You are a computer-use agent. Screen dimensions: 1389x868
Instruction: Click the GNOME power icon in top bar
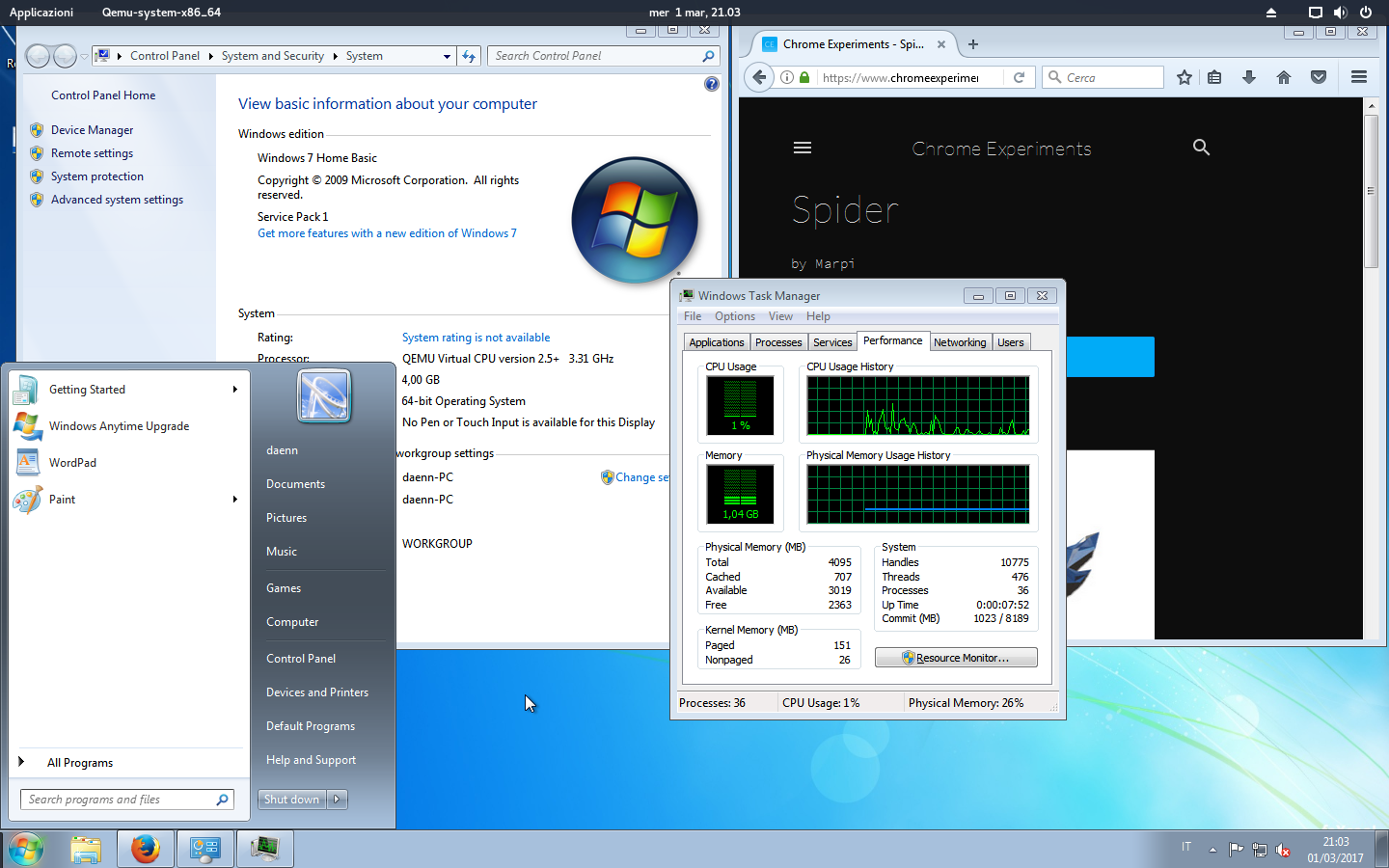point(1366,13)
